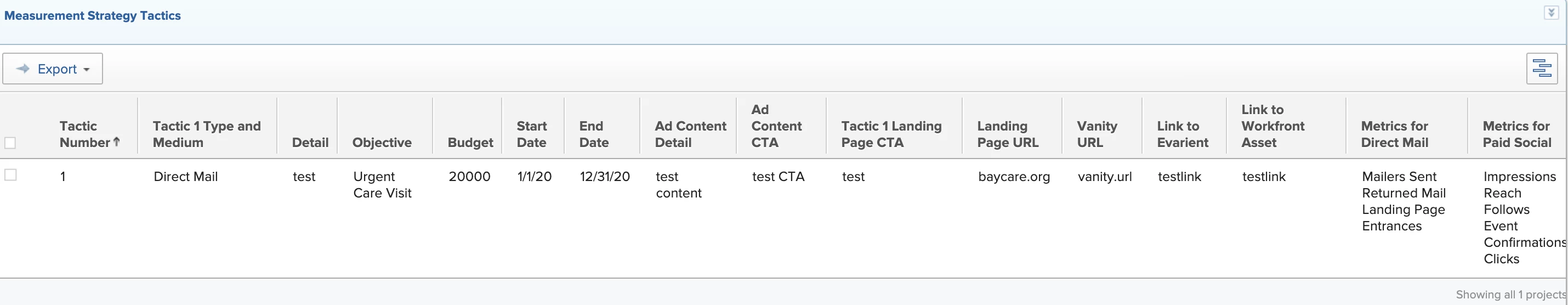
Task: Tick the select-all checkbox in the header
Action: pyautogui.click(x=10, y=143)
